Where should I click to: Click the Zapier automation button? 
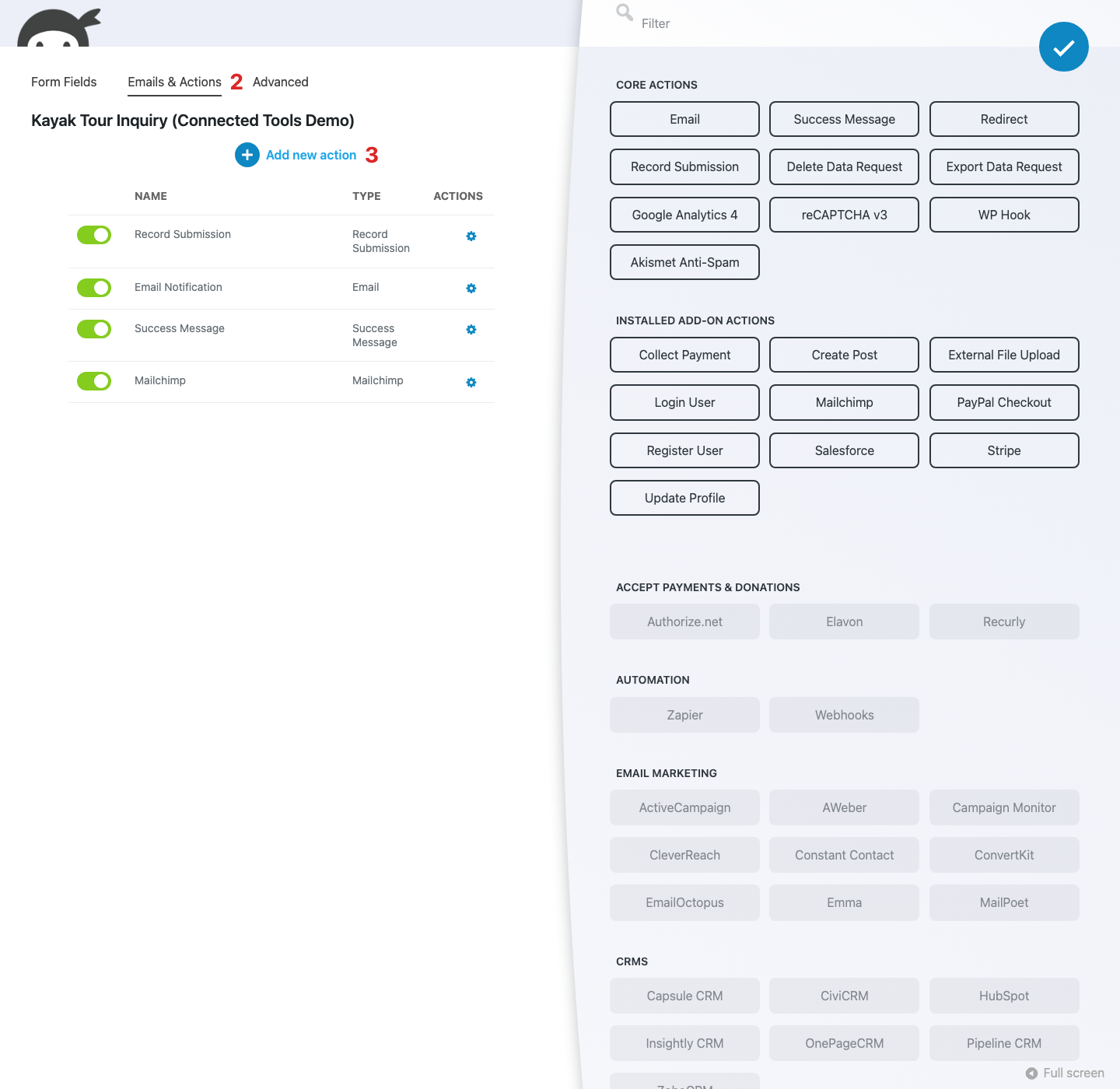tap(684, 715)
